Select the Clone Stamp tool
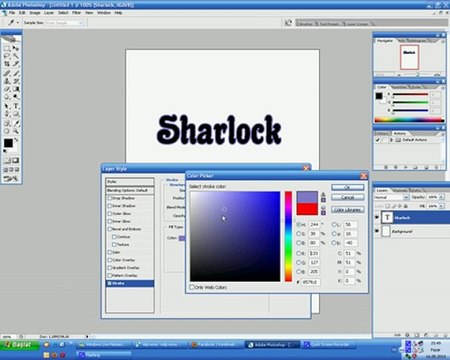The width and height of the screenshot is (450, 360). click(x=7, y=81)
